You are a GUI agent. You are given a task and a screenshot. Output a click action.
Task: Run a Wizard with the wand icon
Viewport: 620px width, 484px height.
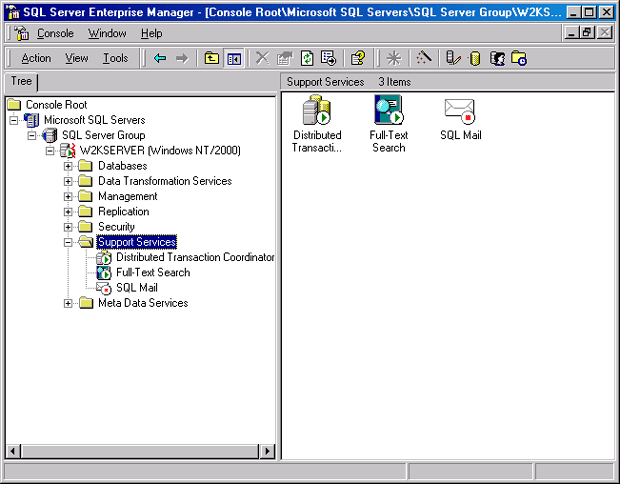[x=424, y=59]
